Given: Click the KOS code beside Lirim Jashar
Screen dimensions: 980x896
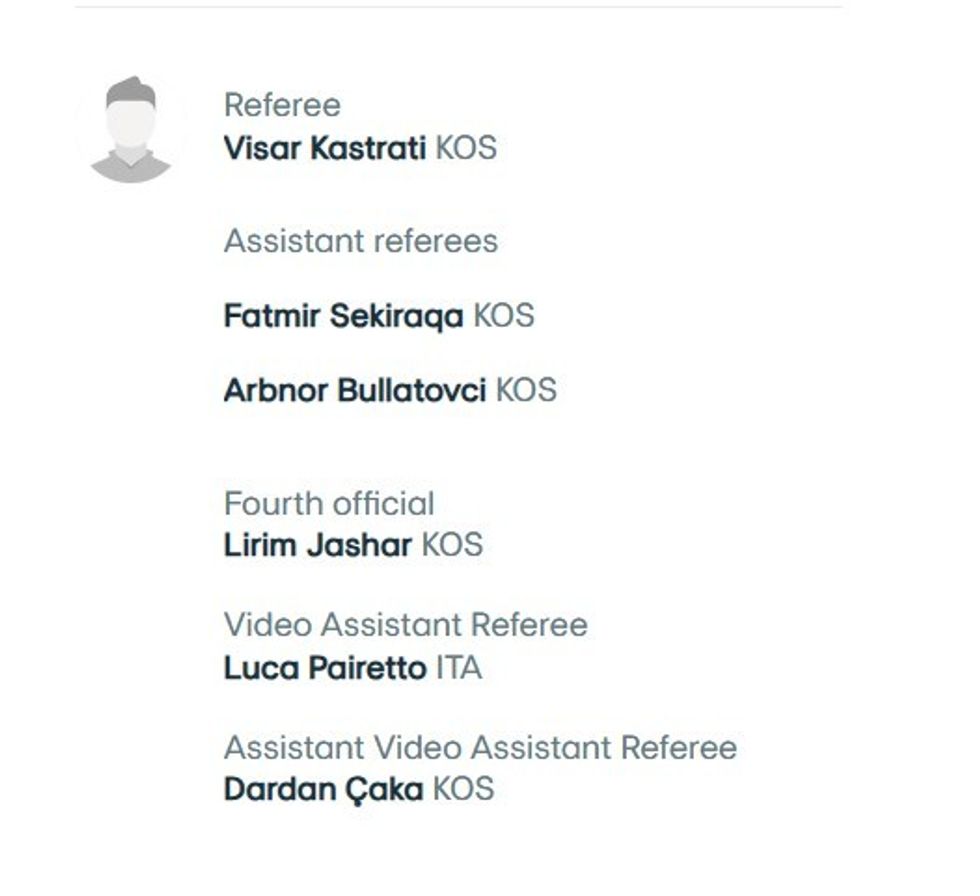Looking at the screenshot, I should [x=452, y=545].
